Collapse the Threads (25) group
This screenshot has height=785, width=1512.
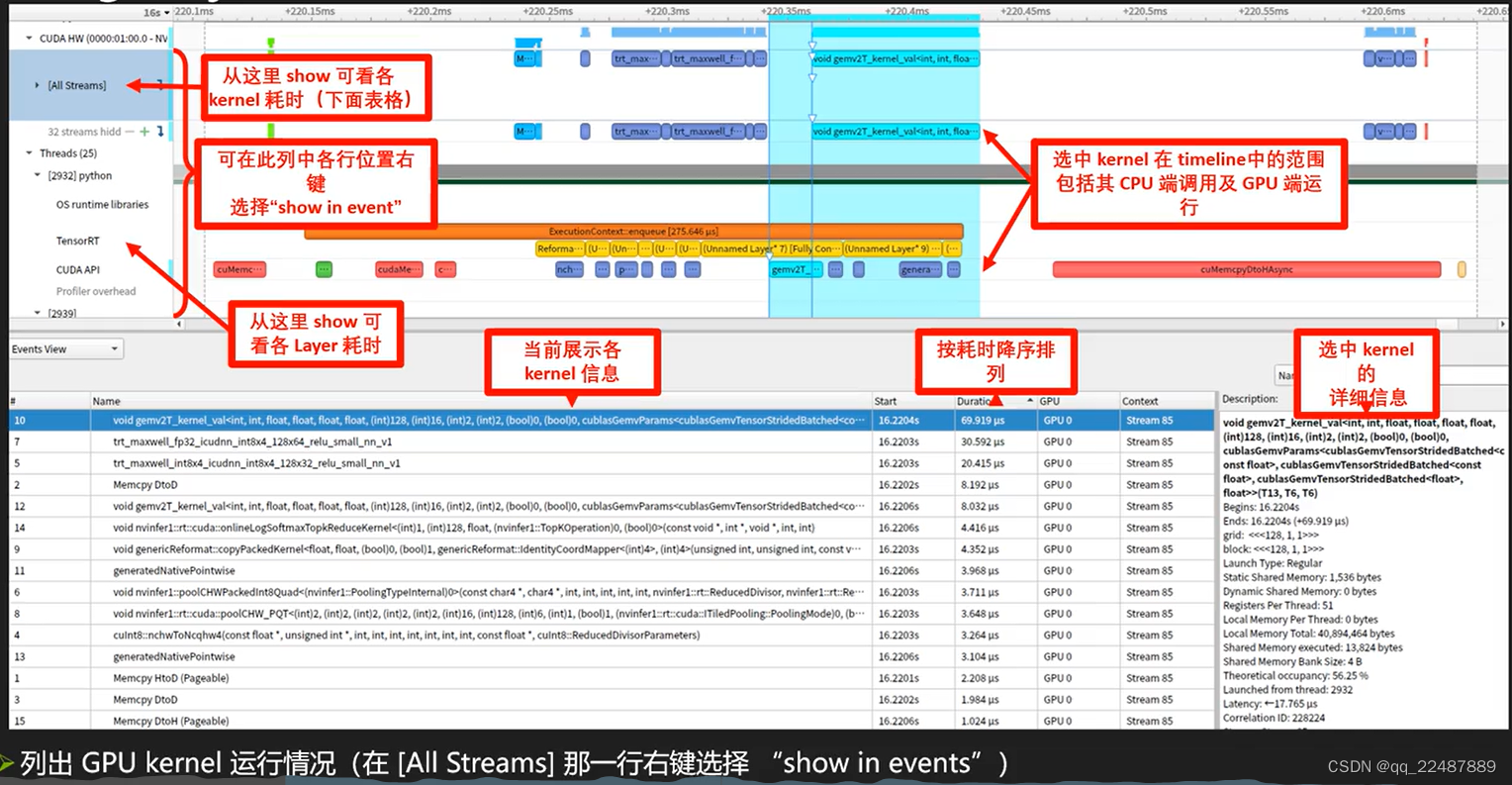pyautogui.click(x=29, y=153)
